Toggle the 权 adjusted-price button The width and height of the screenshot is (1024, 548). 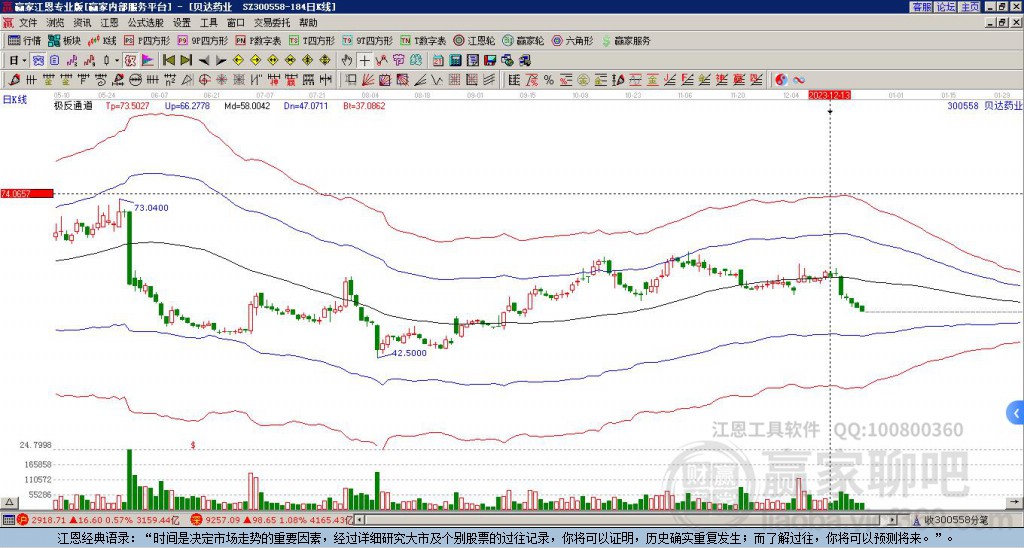click(x=130, y=61)
